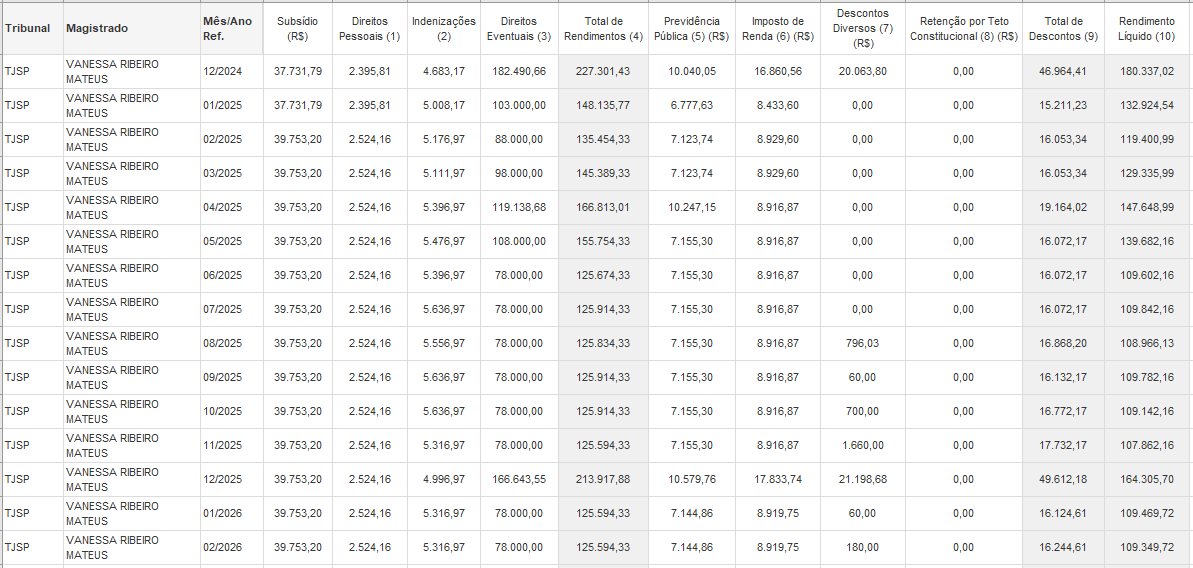The width and height of the screenshot is (1193, 568).
Task: Select the 17.833,74 imposto de renda cell
Action: tap(778, 479)
